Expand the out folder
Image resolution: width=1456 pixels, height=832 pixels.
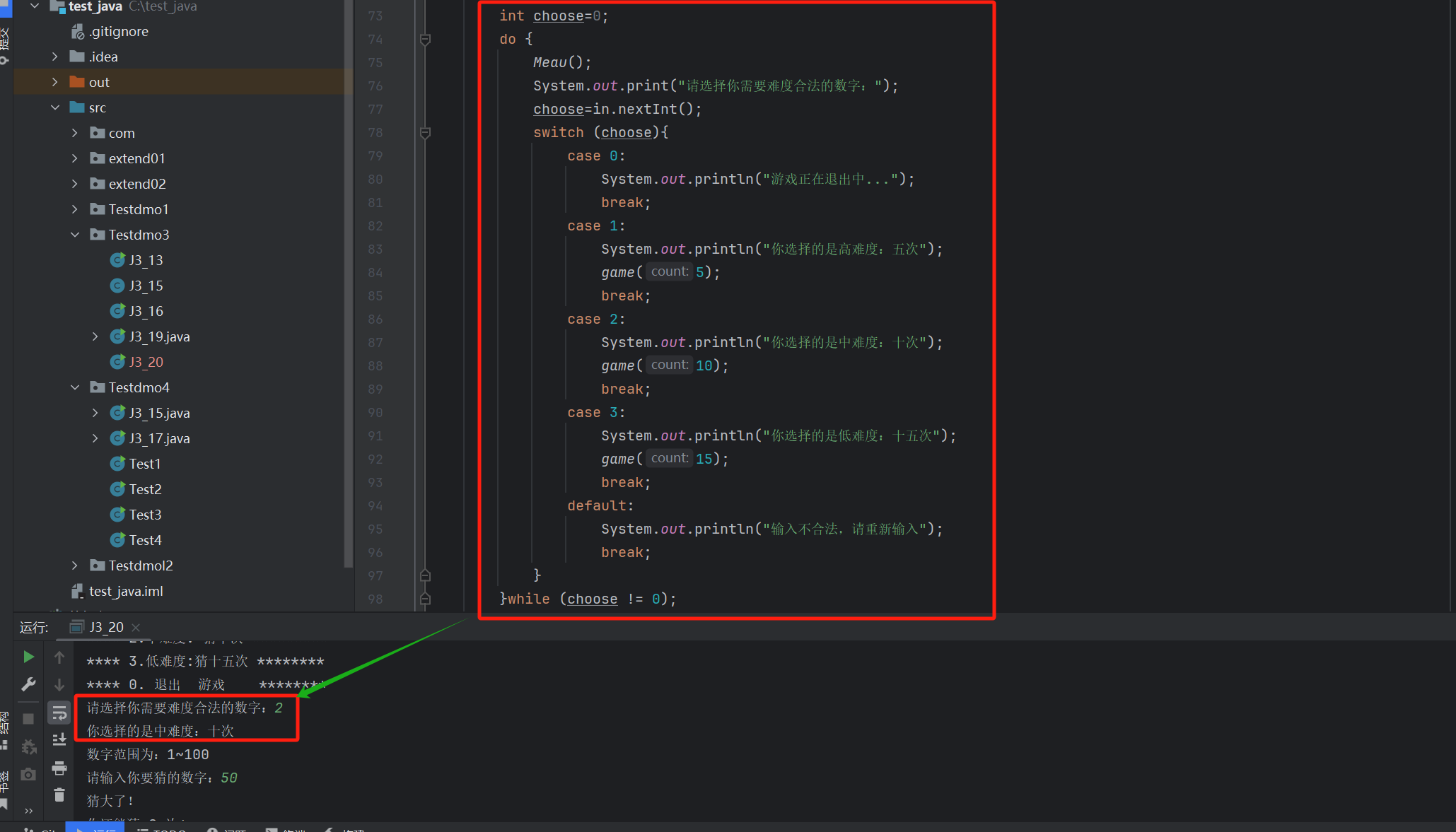pos(55,82)
